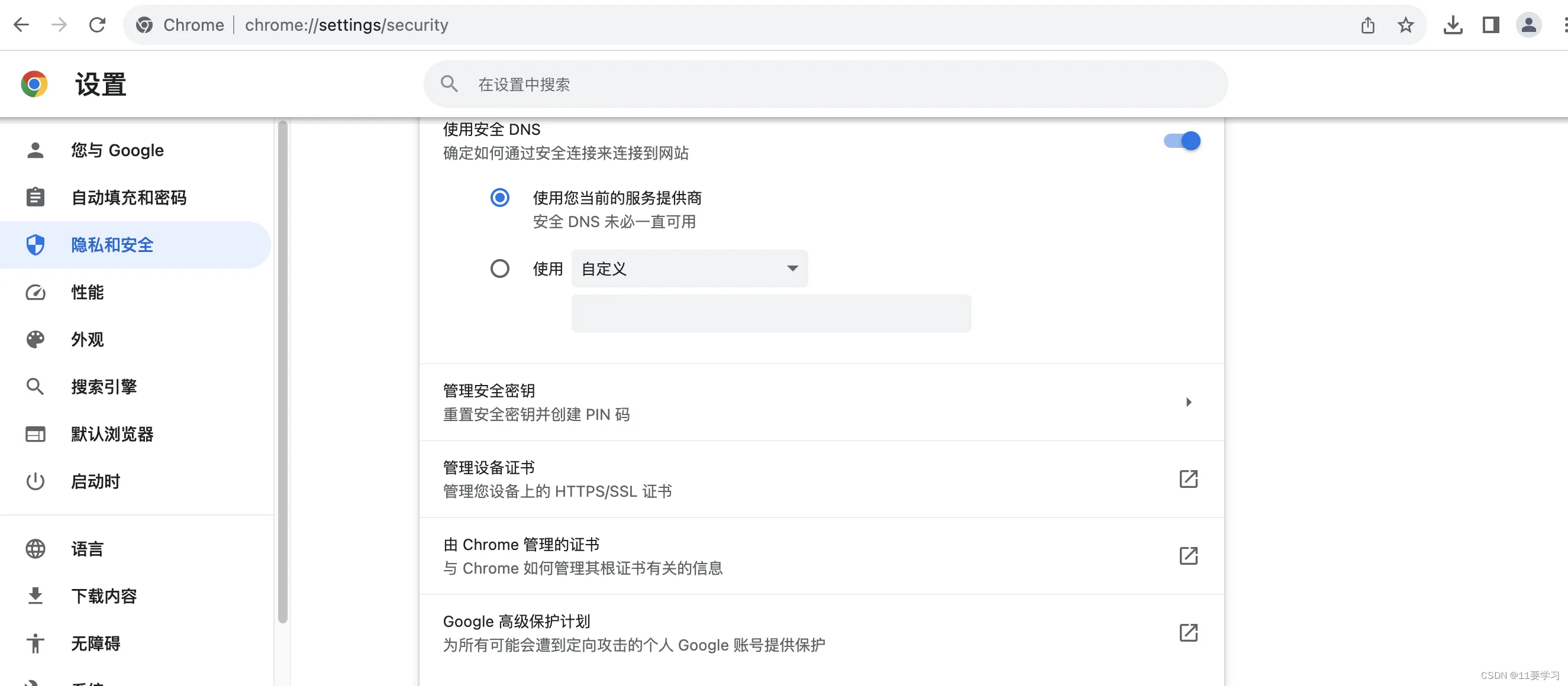Click the profile avatar icon

coord(1528,25)
